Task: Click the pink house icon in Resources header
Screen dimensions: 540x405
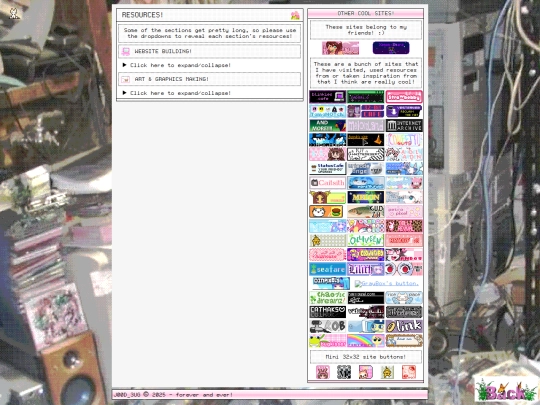Action: (x=295, y=15)
